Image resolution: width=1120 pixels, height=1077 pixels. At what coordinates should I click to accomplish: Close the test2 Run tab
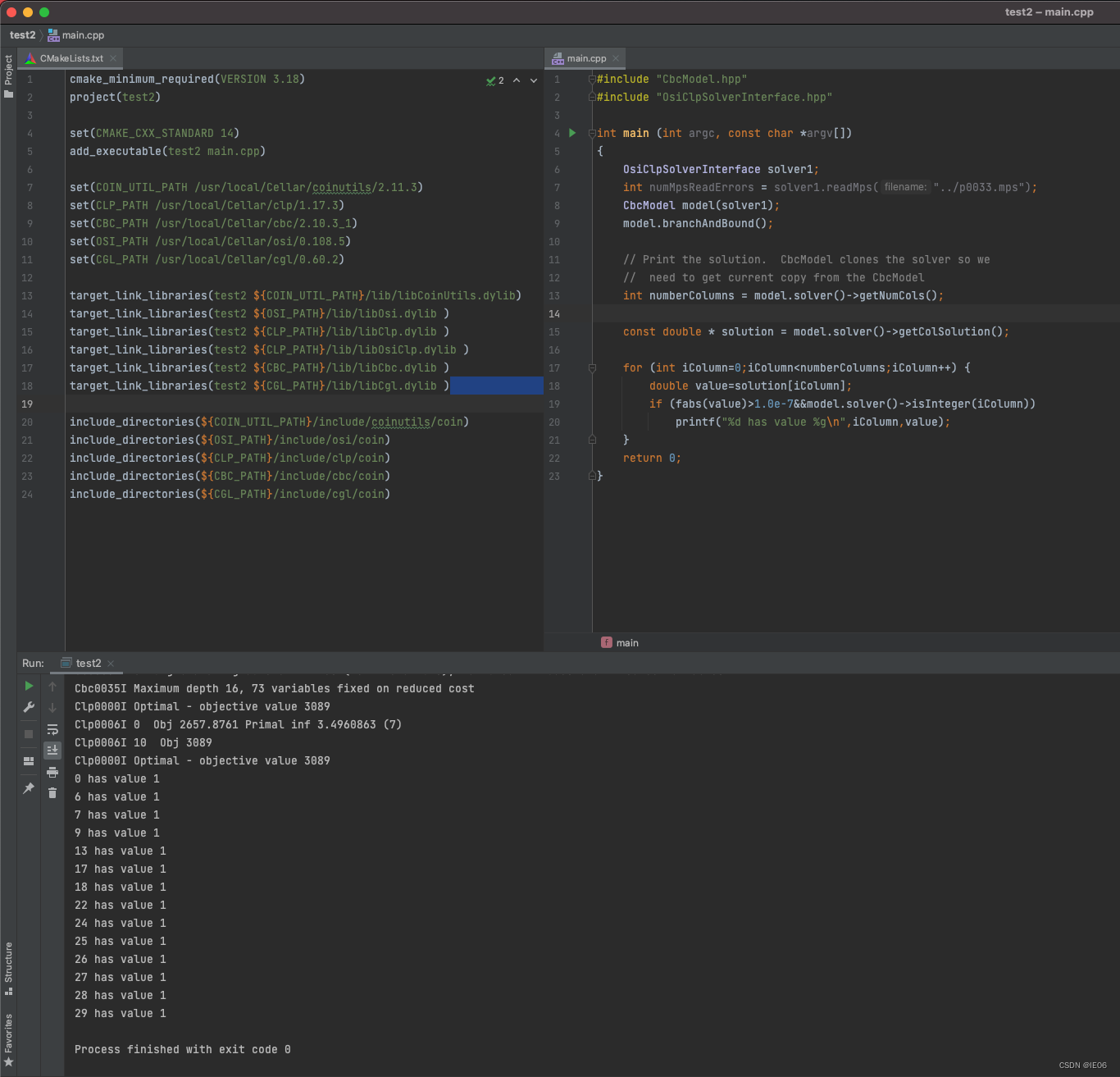pos(111,664)
